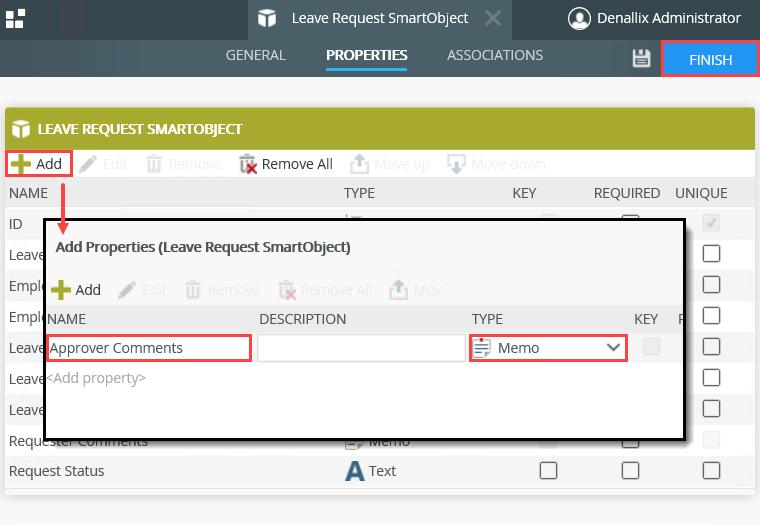Click Remove All in Add Properties dialog
This screenshot has width=760, height=525.
[x=325, y=290]
